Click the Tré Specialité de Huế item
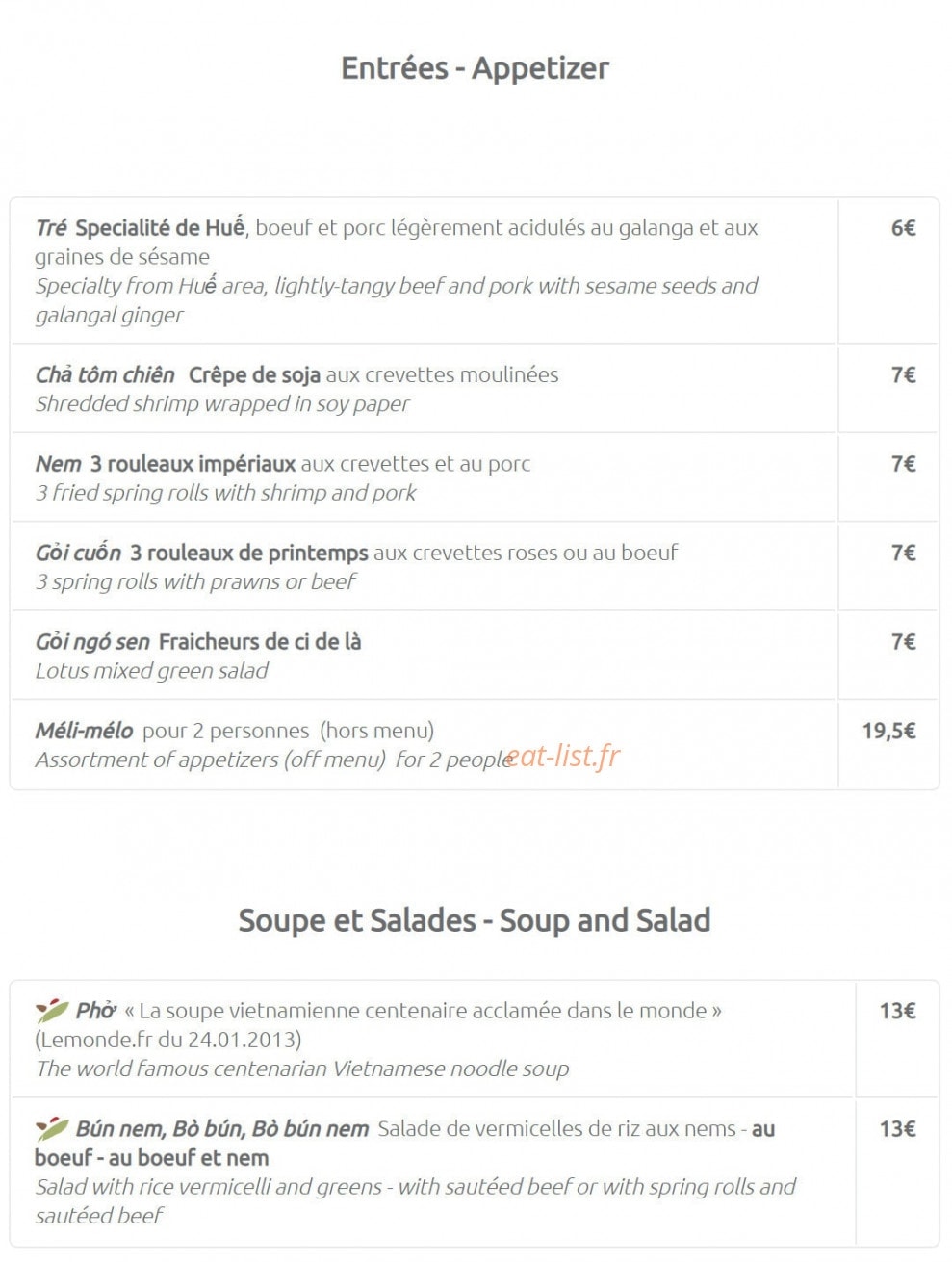Screen dimensions: 952x1262 coord(425,270)
